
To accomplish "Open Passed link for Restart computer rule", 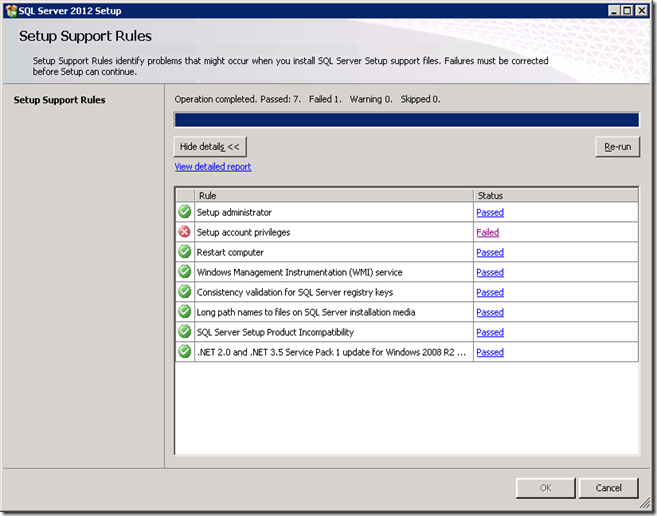I will [490, 252].
